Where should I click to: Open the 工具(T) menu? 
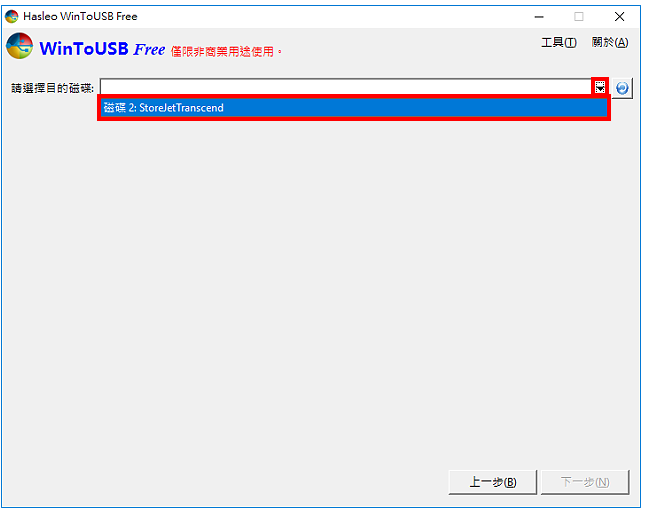click(558, 43)
